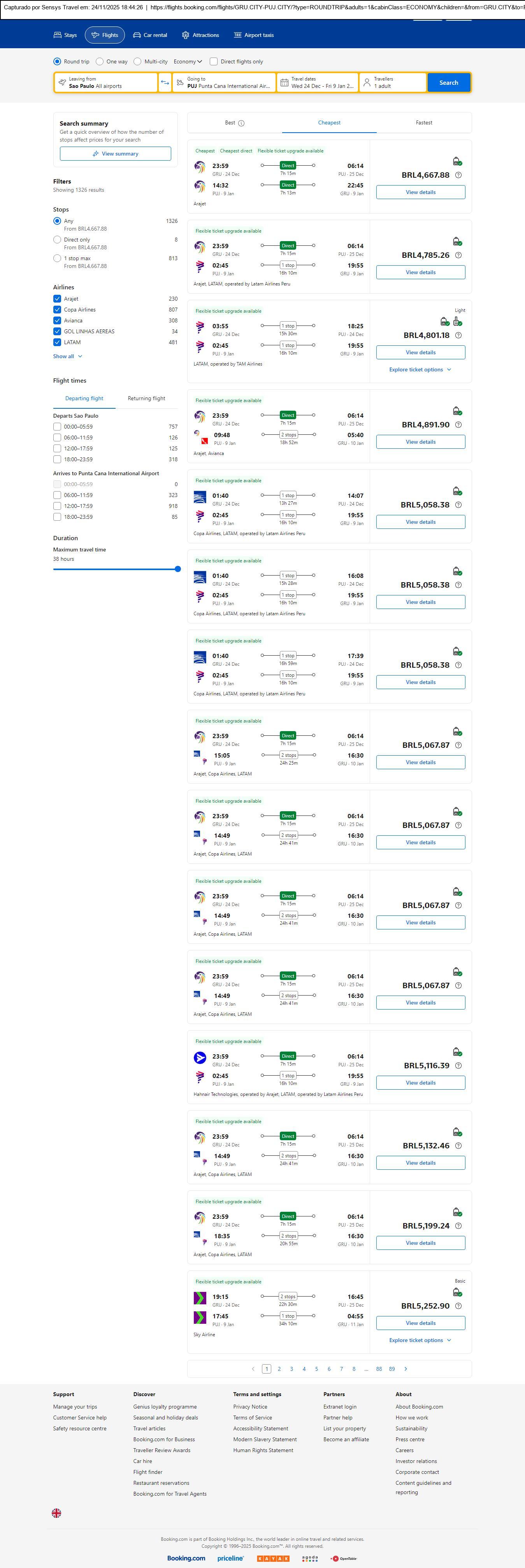525x1568 pixels.
Task: Click the price info icon beside BRL4,667.88
Action: (x=458, y=175)
